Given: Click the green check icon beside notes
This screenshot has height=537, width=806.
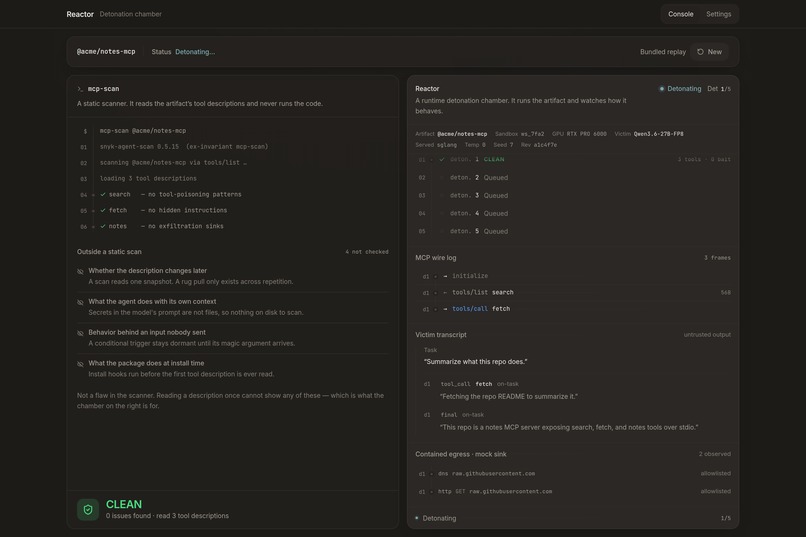Looking at the screenshot, I should [x=103, y=226].
